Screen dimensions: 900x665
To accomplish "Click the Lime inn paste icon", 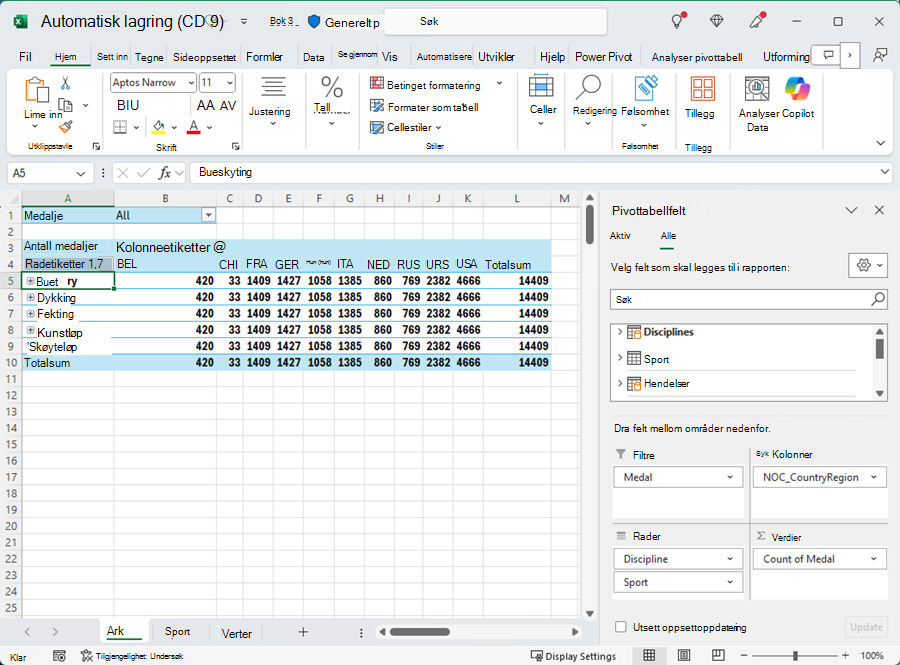I will pos(37,90).
